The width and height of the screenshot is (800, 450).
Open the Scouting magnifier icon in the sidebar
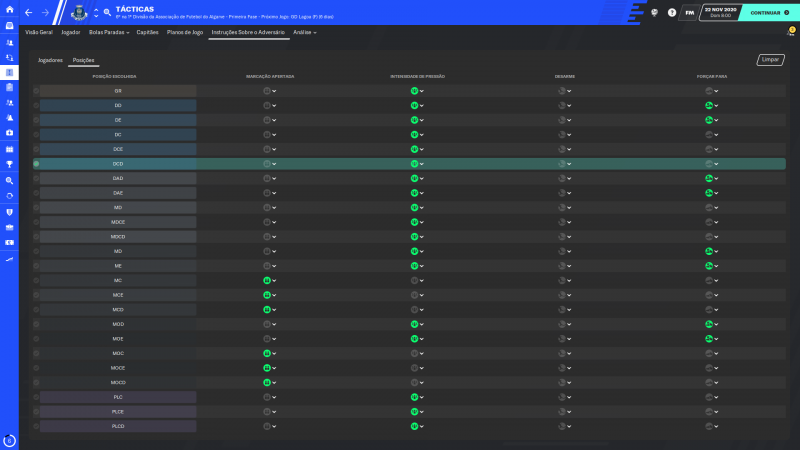click(9, 181)
